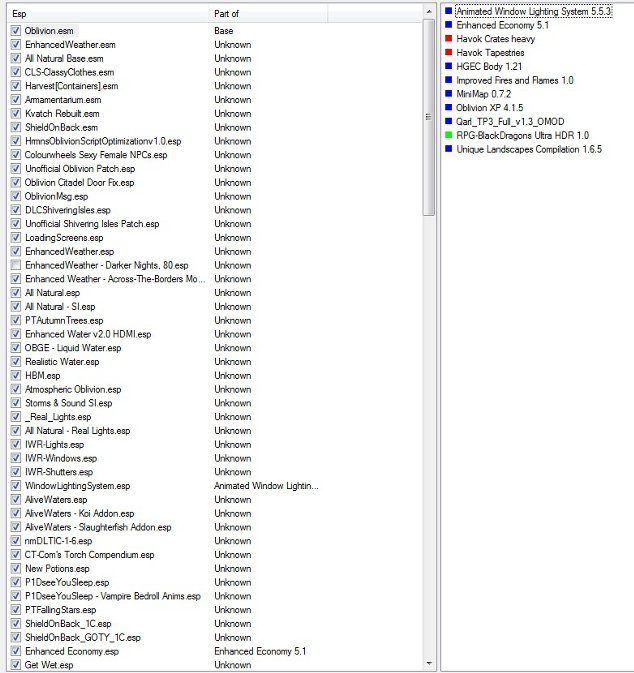This screenshot has height=673, width=634.
Task: Select Unique Landscapes Compilation 1.6.5 entry
Action: (529, 149)
